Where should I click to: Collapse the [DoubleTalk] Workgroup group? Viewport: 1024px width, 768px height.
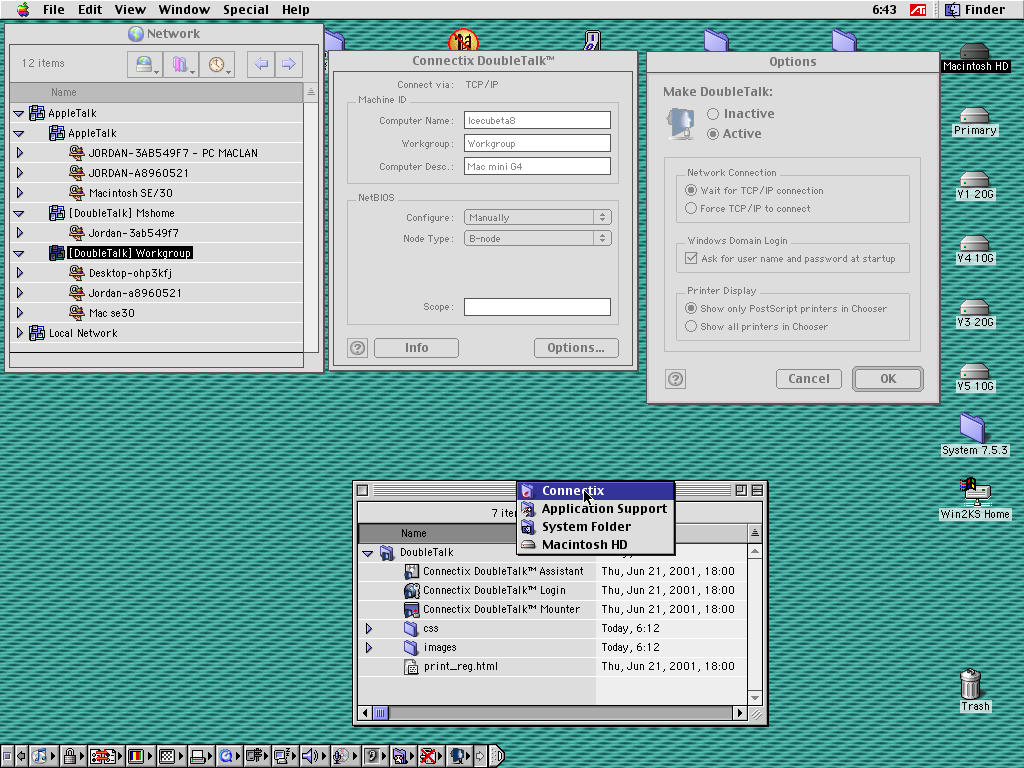tap(19, 253)
